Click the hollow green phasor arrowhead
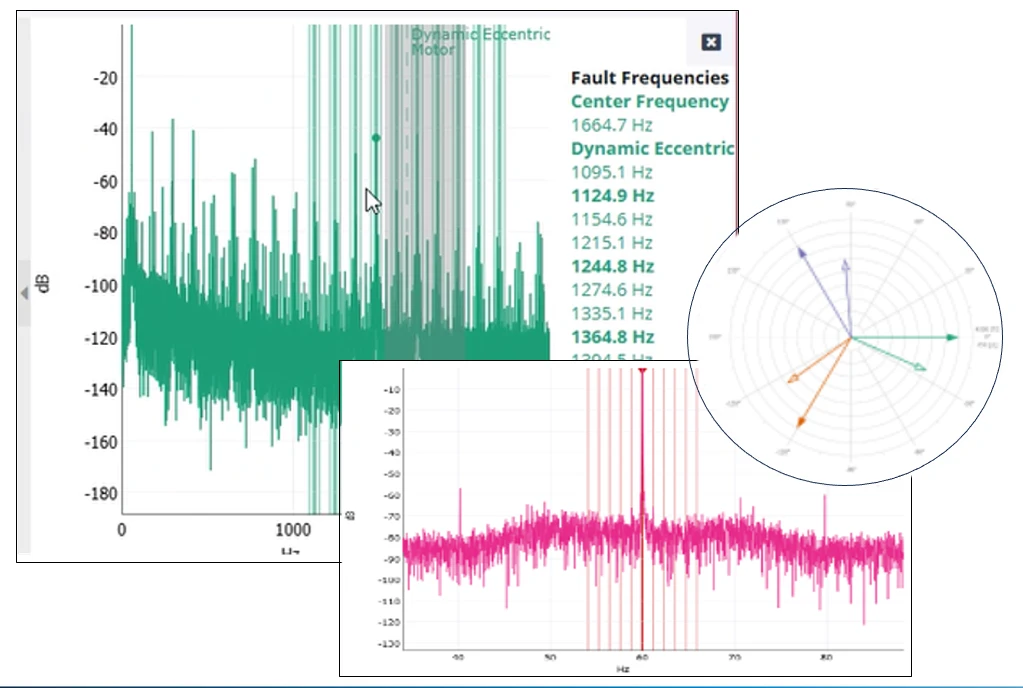 [x=919, y=369]
